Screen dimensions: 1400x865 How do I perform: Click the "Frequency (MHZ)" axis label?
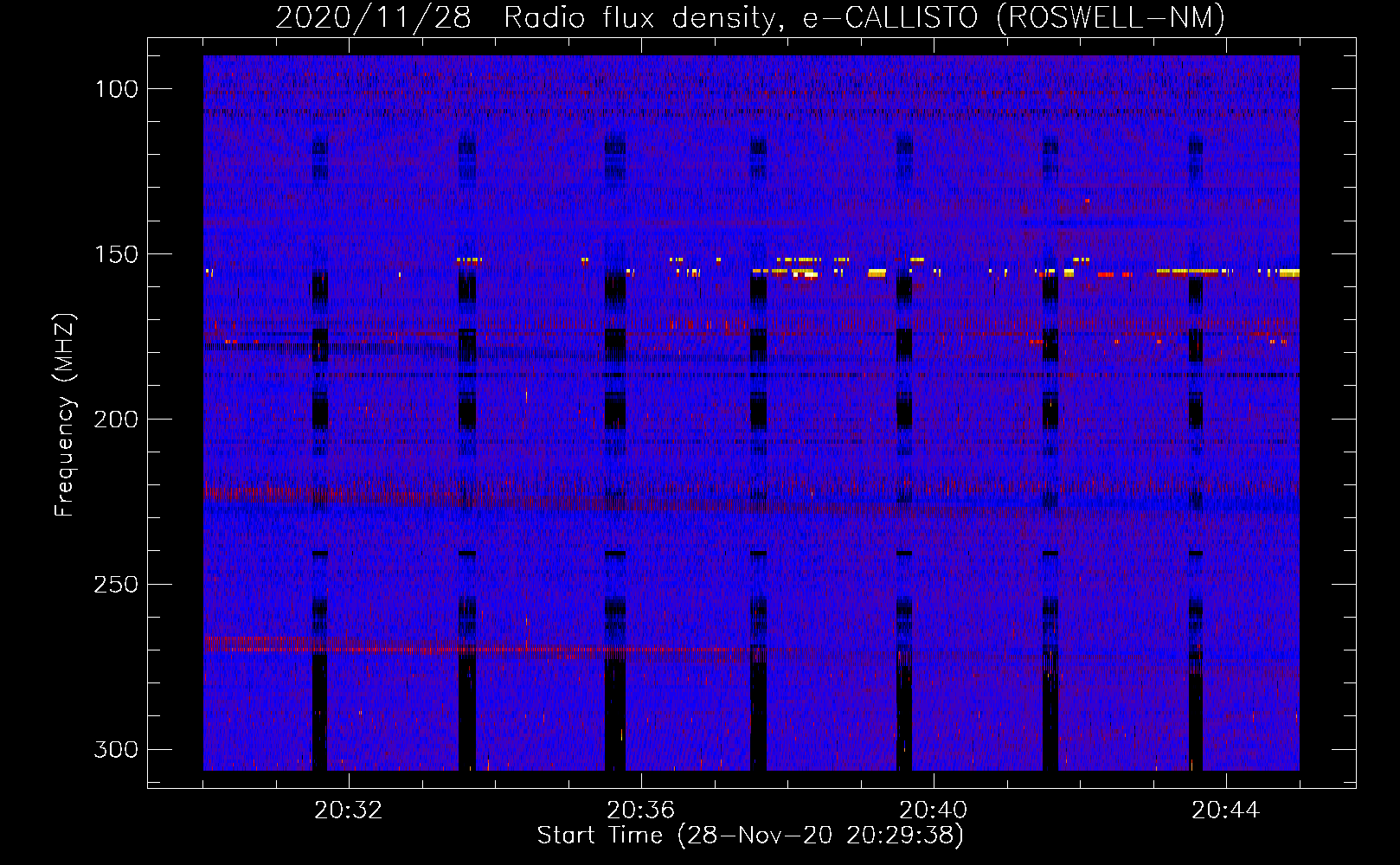click(x=65, y=415)
